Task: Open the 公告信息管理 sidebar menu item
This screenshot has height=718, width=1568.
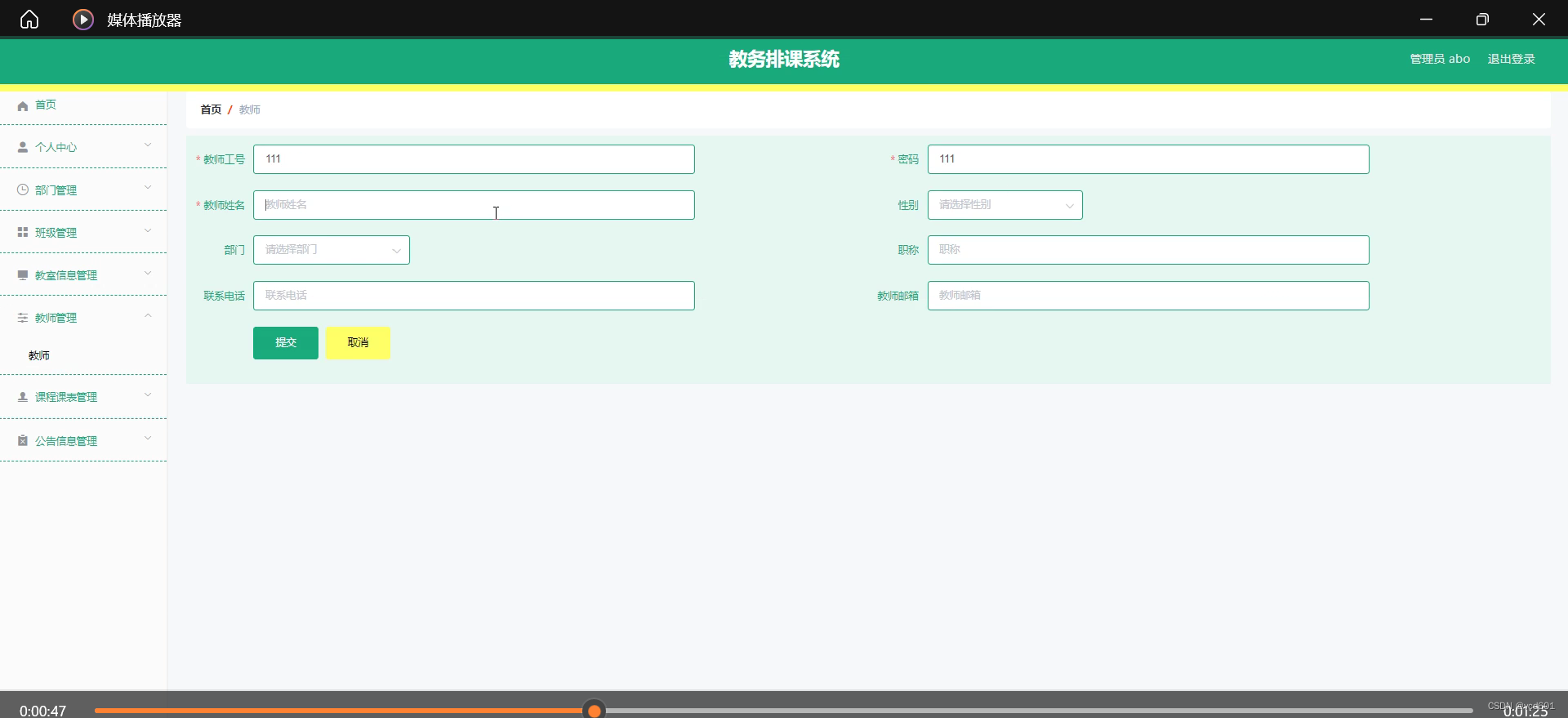Action: tap(83, 440)
